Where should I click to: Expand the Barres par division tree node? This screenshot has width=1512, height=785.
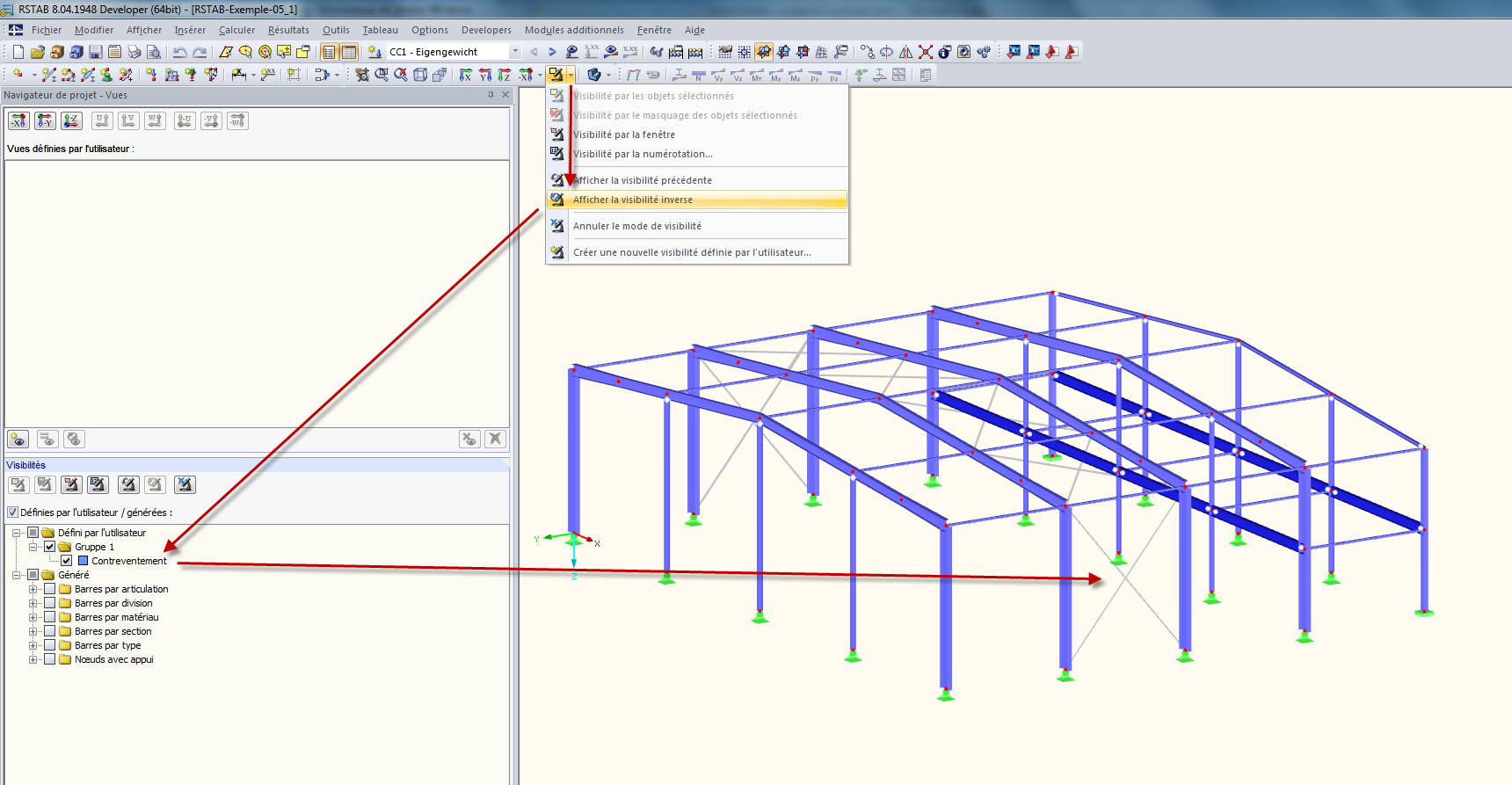coord(33,603)
